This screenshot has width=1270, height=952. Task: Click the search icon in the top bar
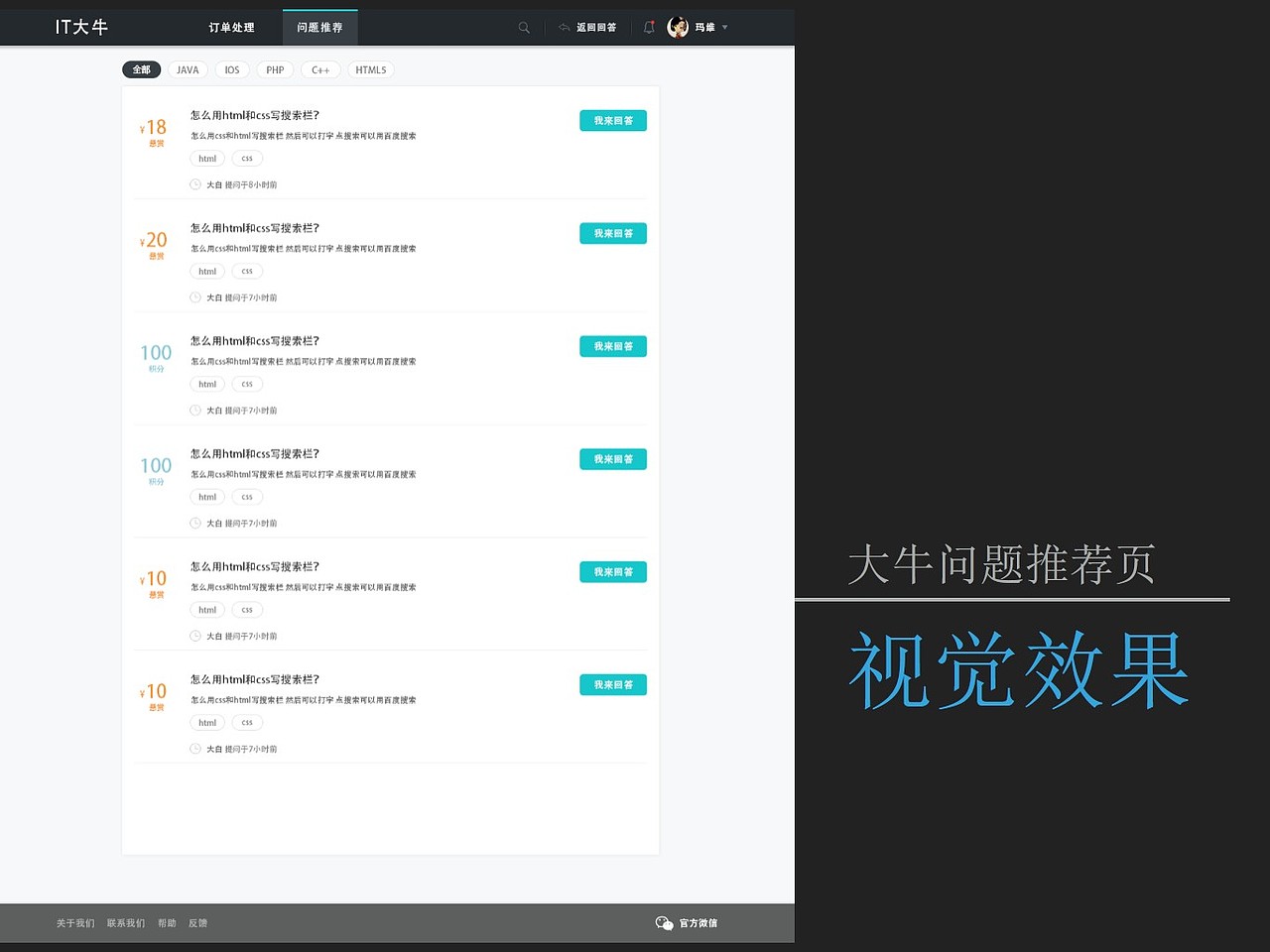523,28
